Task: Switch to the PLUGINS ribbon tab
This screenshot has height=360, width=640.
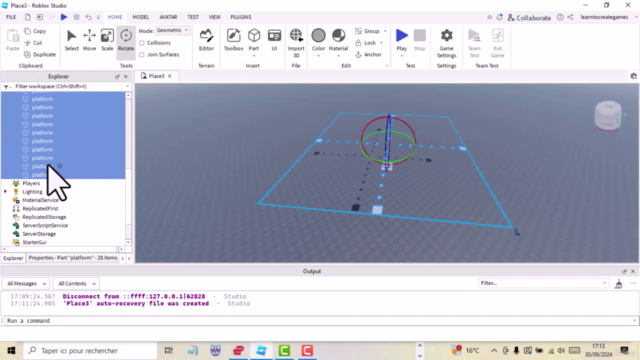Action: pos(241,17)
